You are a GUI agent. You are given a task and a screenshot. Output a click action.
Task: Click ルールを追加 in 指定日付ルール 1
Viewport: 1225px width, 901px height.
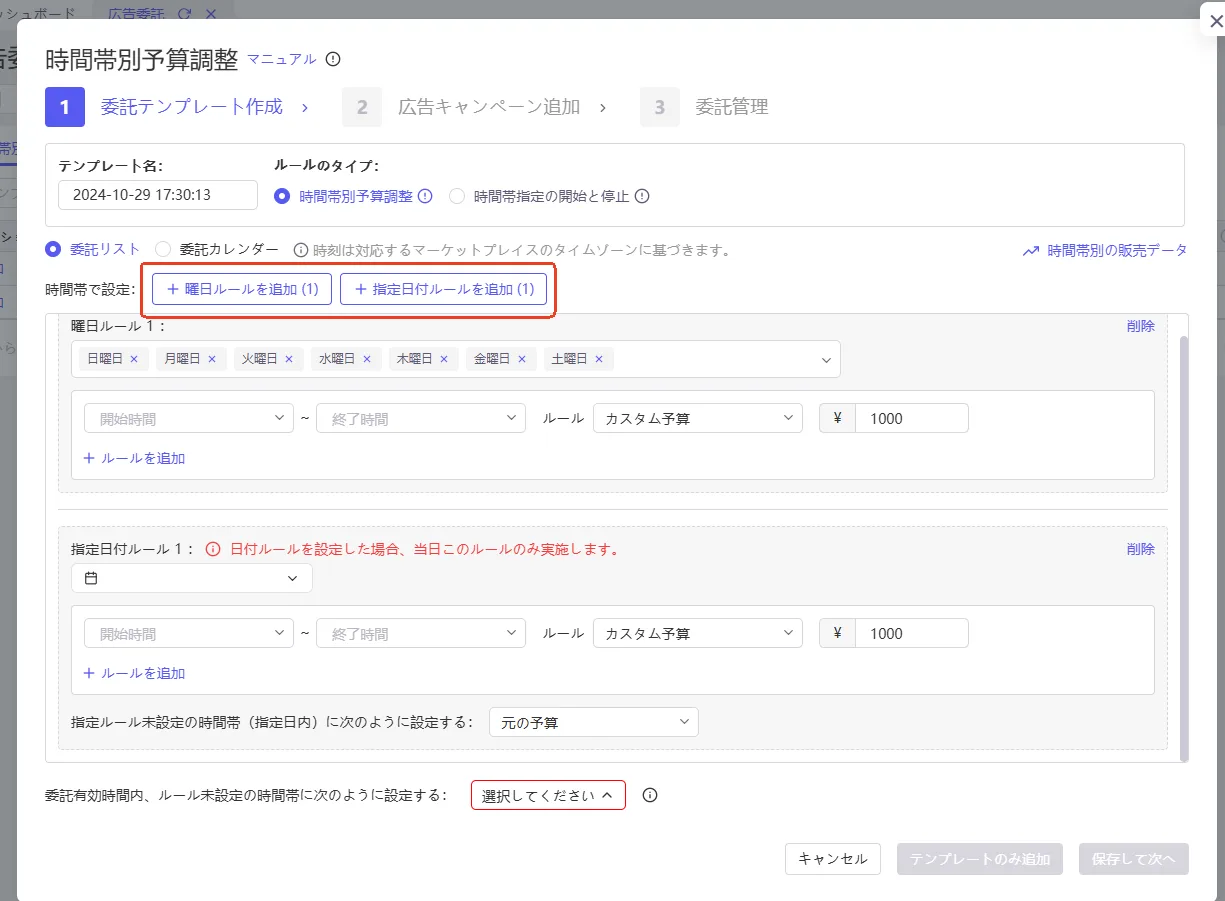(x=134, y=673)
